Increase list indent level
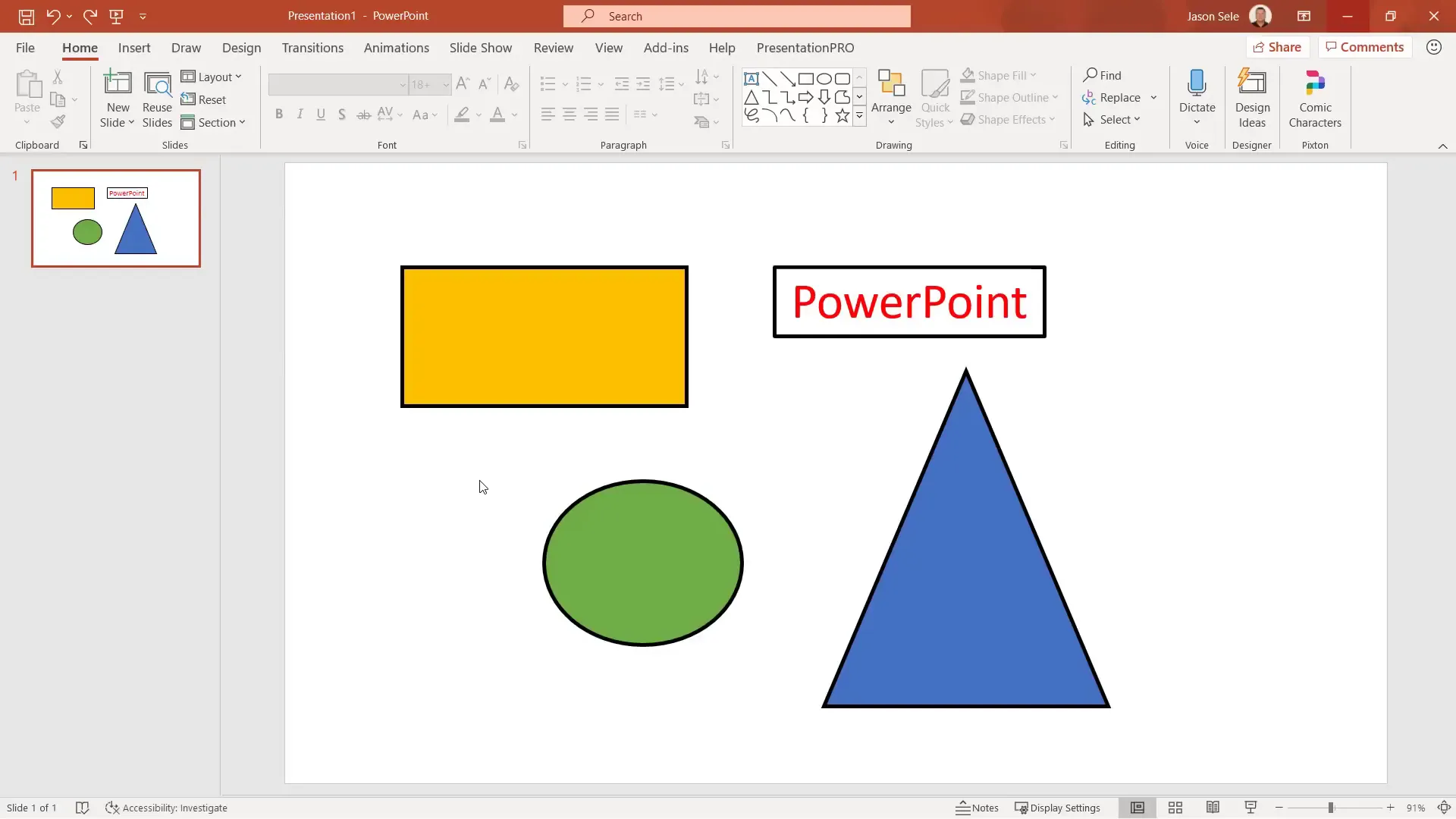This screenshot has height=819, width=1456. pyautogui.click(x=643, y=83)
